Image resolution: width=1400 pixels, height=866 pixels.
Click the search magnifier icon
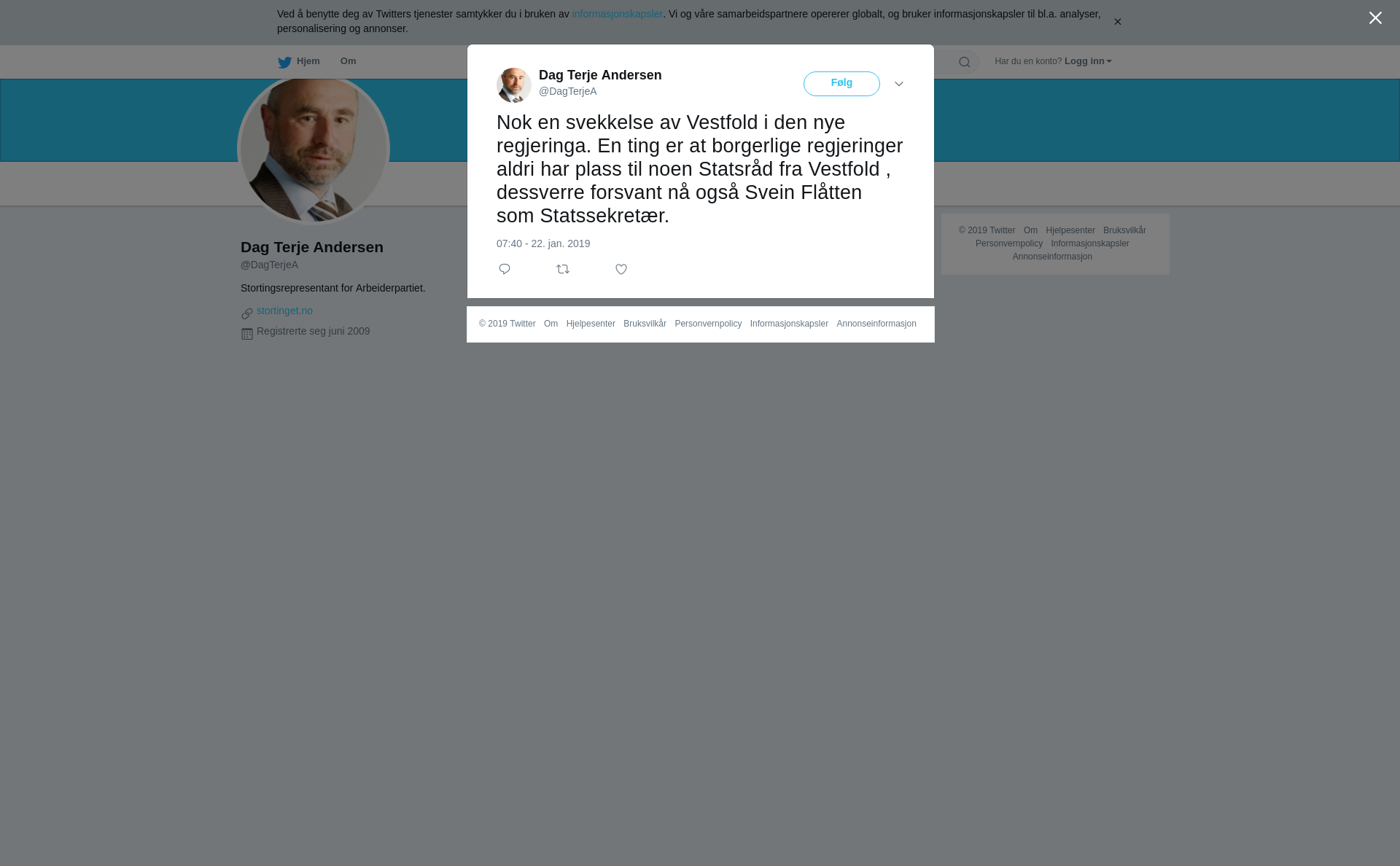coord(965,62)
